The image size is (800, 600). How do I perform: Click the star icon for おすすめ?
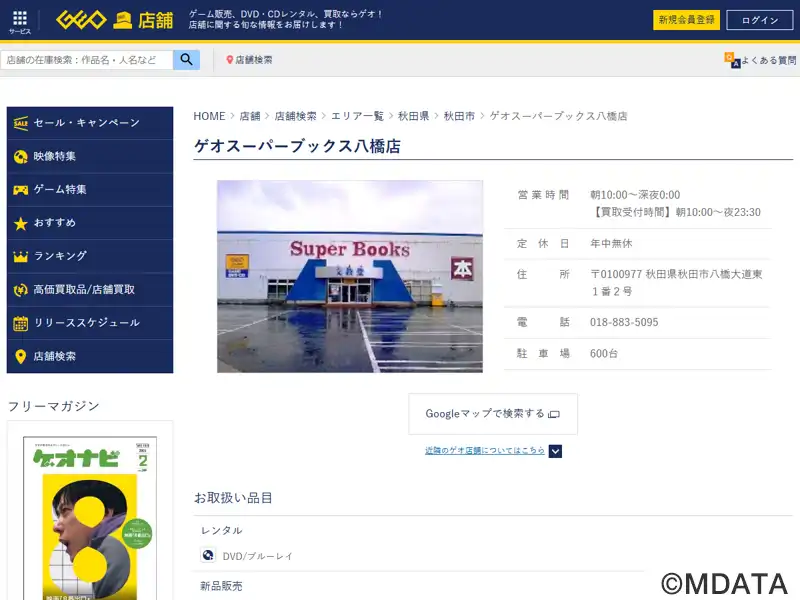click(x=20, y=223)
